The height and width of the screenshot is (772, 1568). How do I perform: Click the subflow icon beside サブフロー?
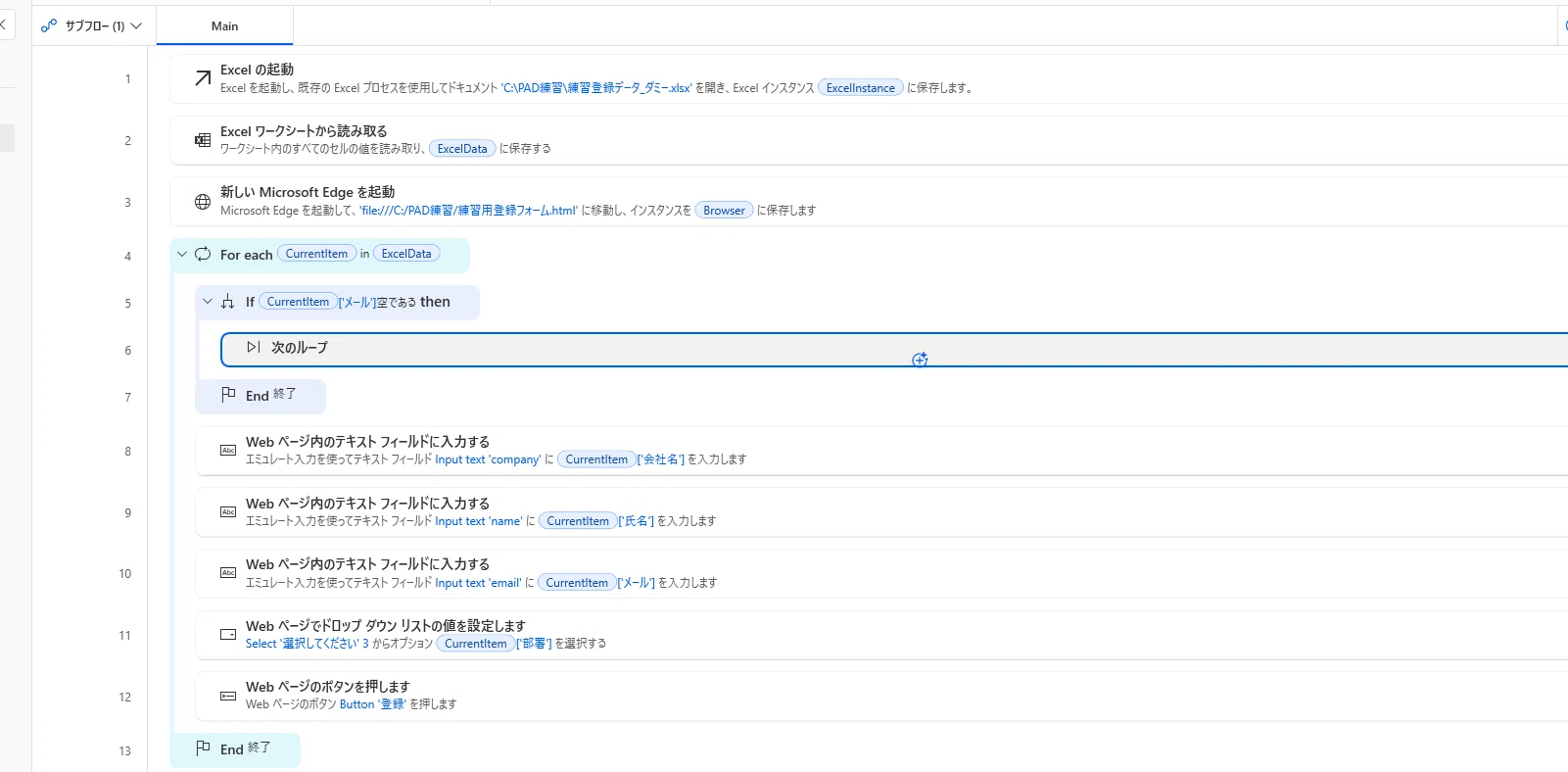tap(49, 26)
